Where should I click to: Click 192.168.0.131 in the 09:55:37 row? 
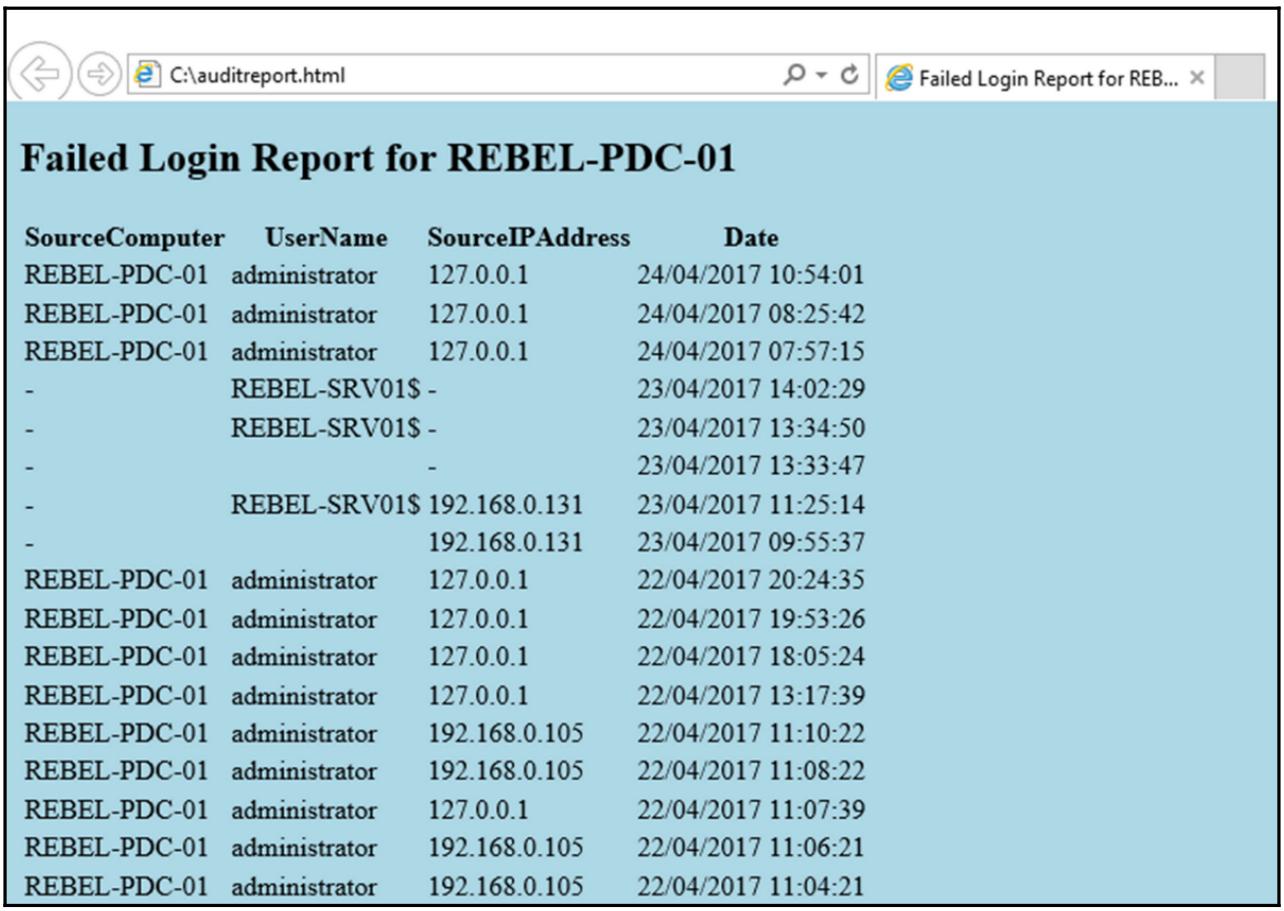[505, 542]
